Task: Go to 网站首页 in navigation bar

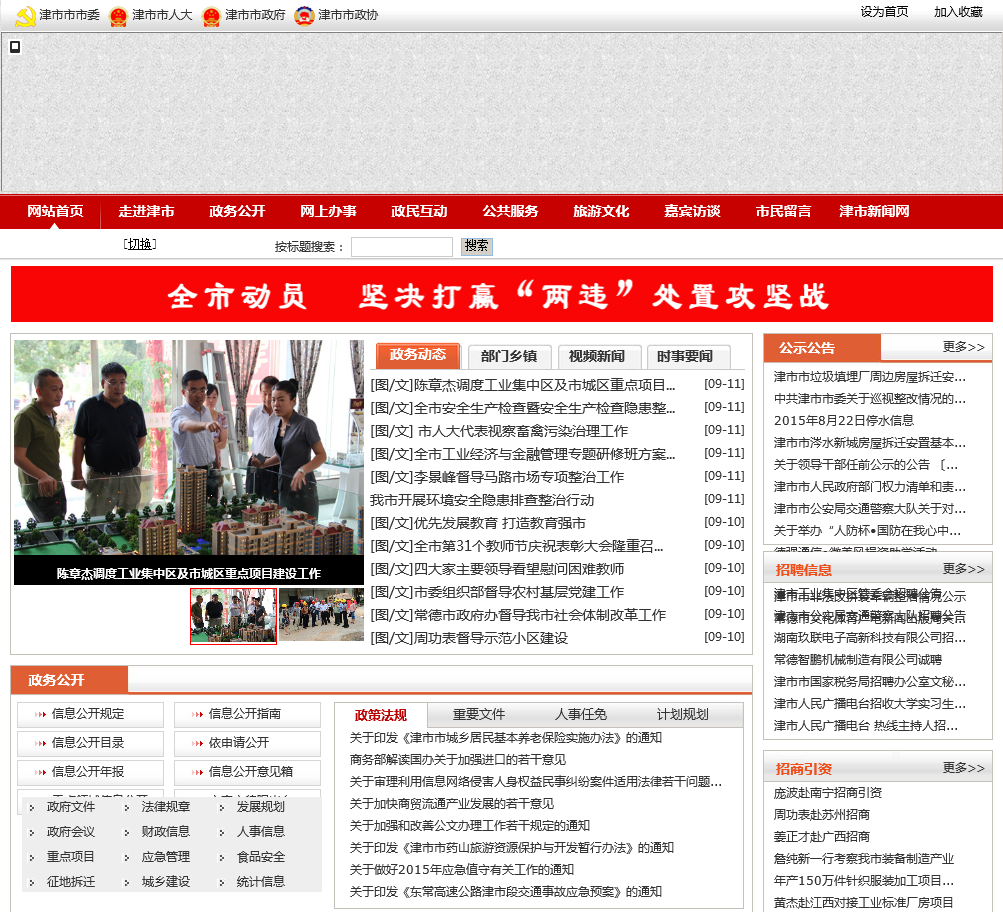Action: (55, 211)
